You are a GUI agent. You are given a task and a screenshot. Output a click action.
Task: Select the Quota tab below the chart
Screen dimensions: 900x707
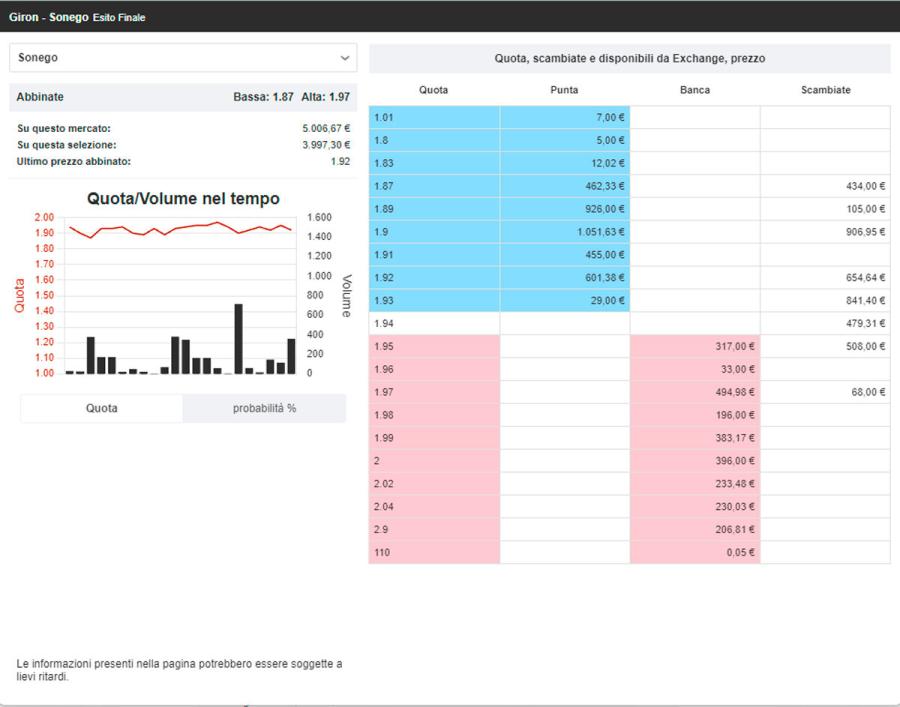pyautogui.click(x=101, y=408)
